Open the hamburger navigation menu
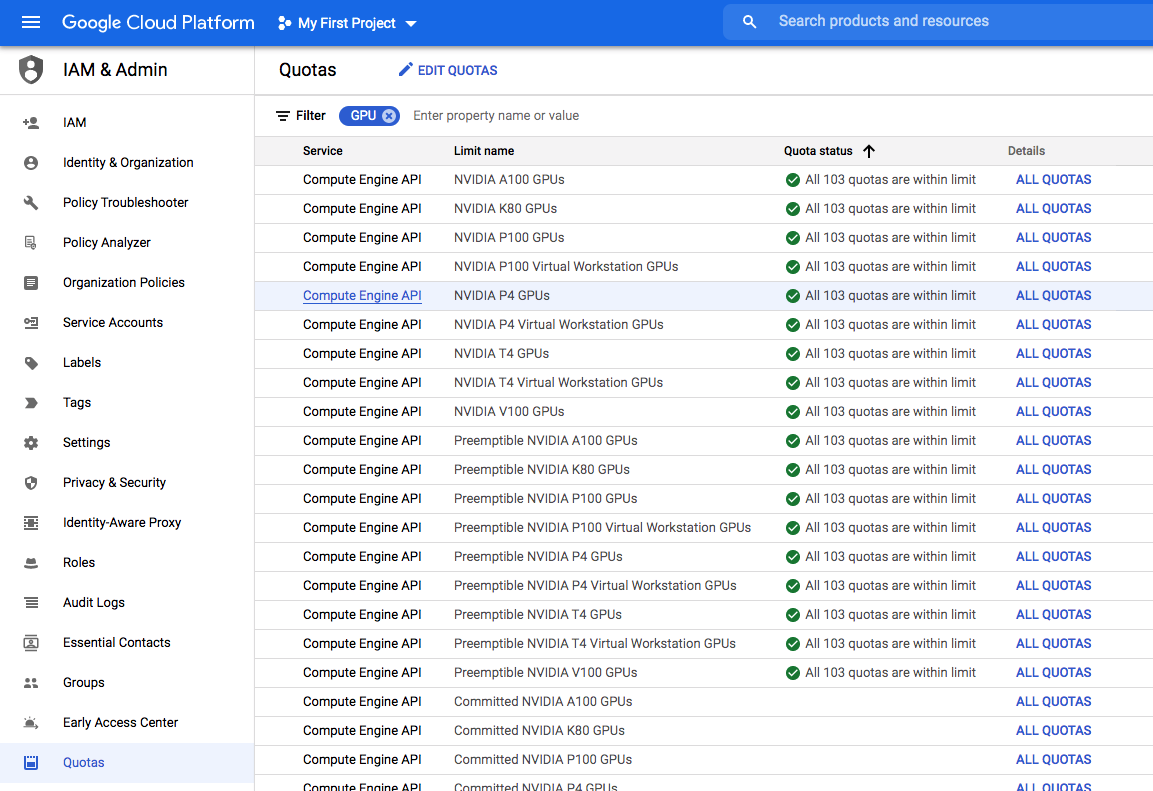 pos(31,22)
